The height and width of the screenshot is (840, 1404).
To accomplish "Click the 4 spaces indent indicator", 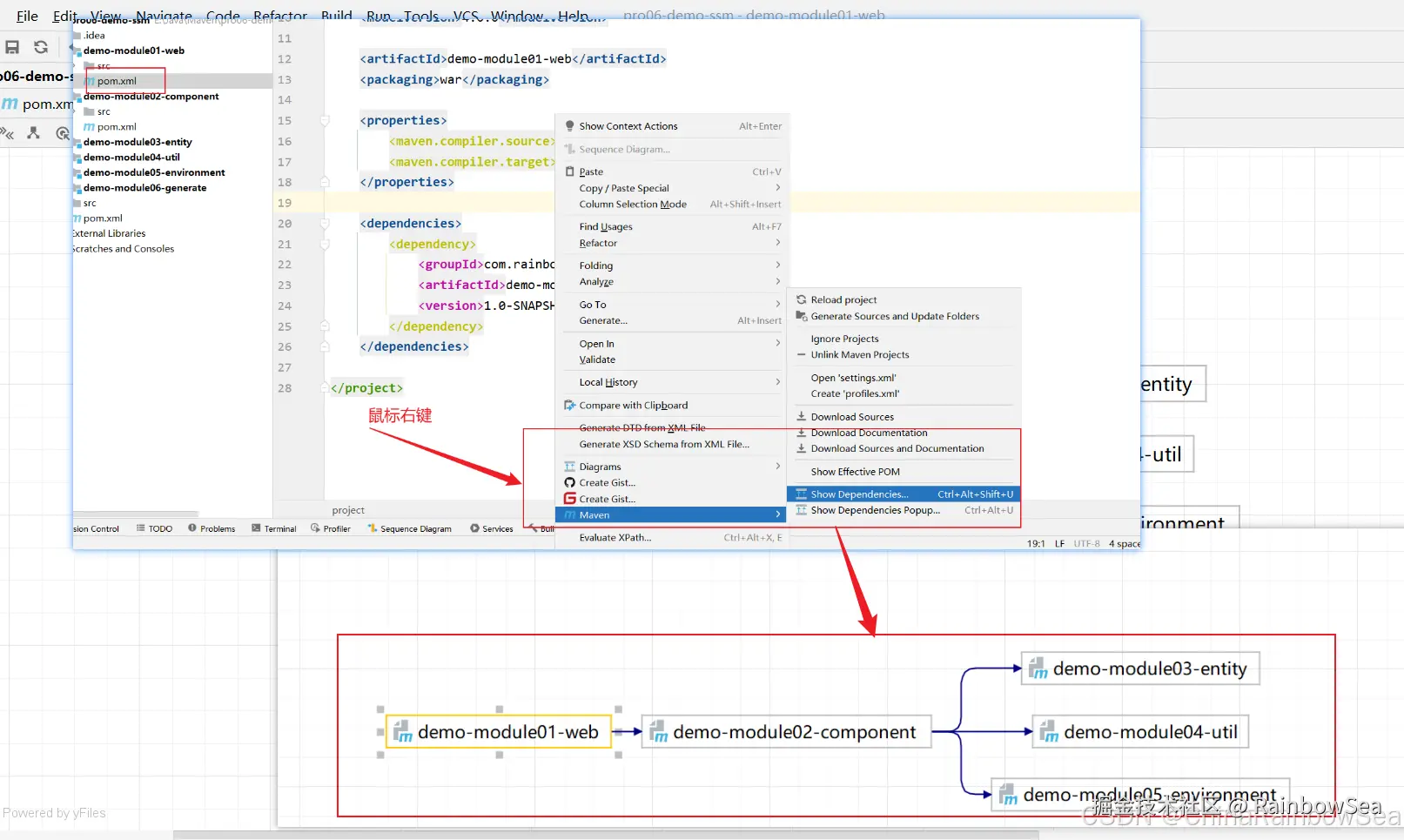I will (1125, 544).
